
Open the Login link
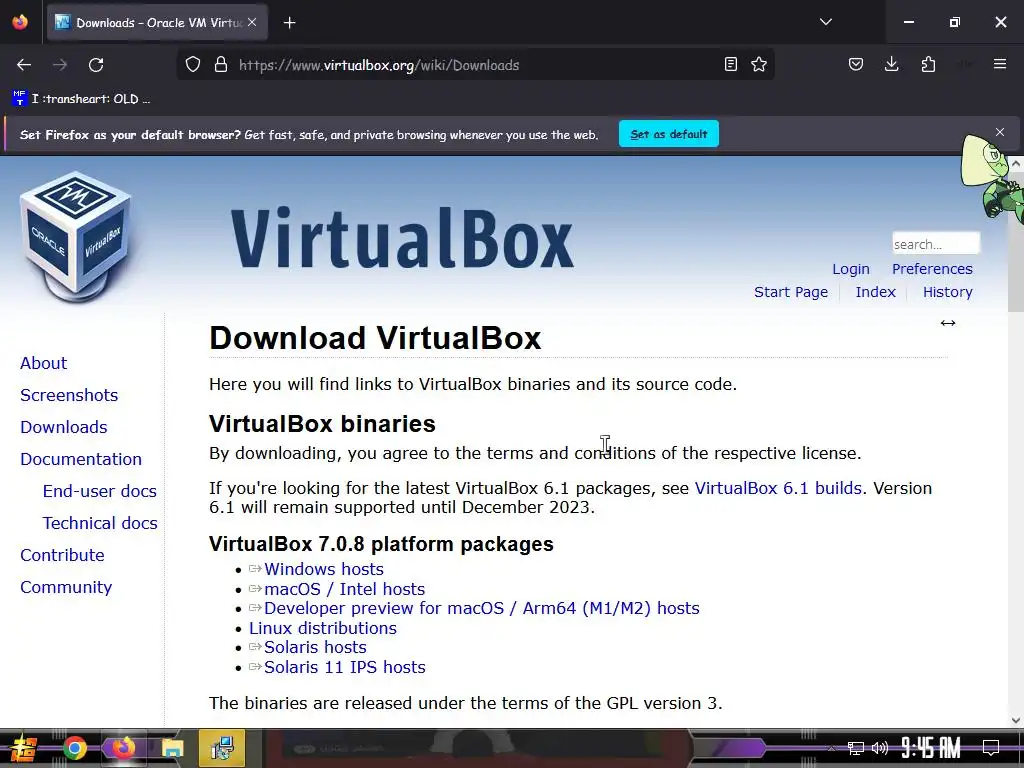click(x=851, y=269)
